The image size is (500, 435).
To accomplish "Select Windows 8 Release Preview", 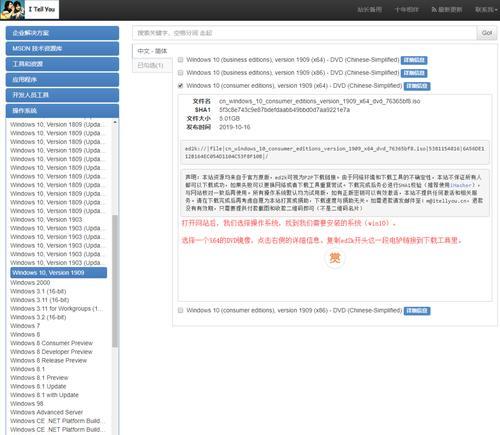I will [48, 361].
